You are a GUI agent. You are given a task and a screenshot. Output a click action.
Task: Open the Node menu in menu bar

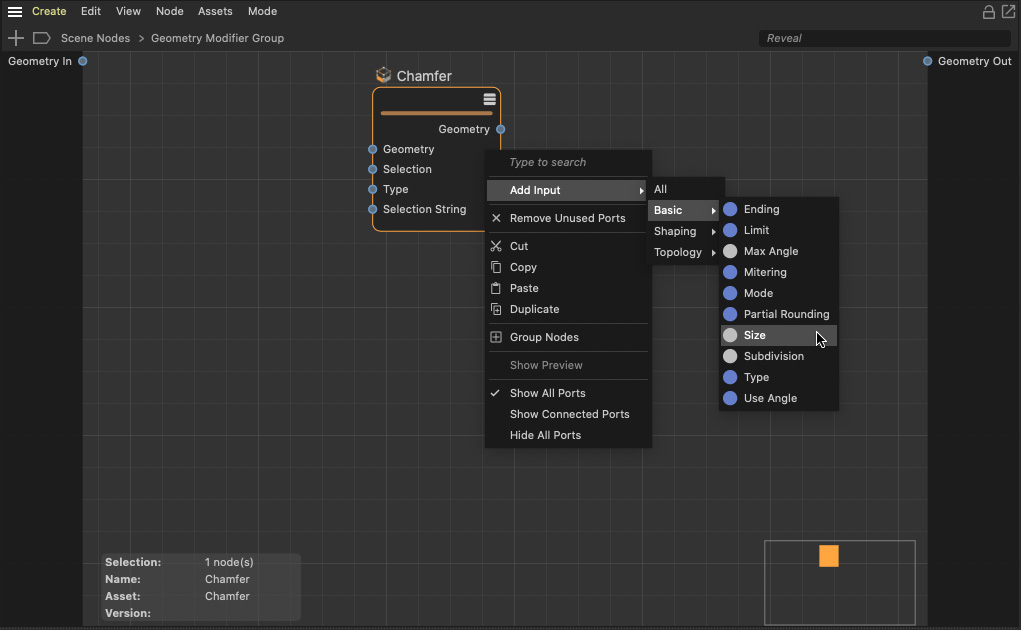pyautogui.click(x=169, y=12)
